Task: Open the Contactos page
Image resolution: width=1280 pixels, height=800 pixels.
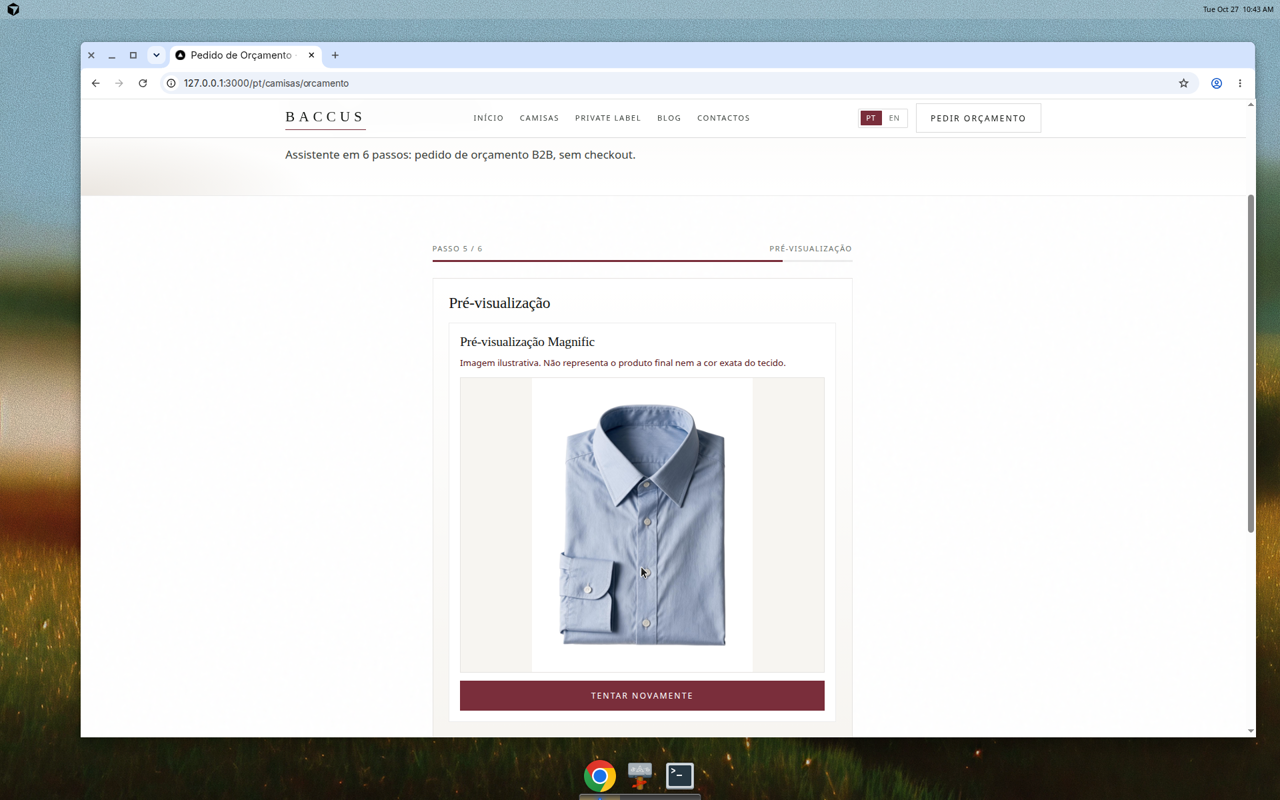Action: 723,118
